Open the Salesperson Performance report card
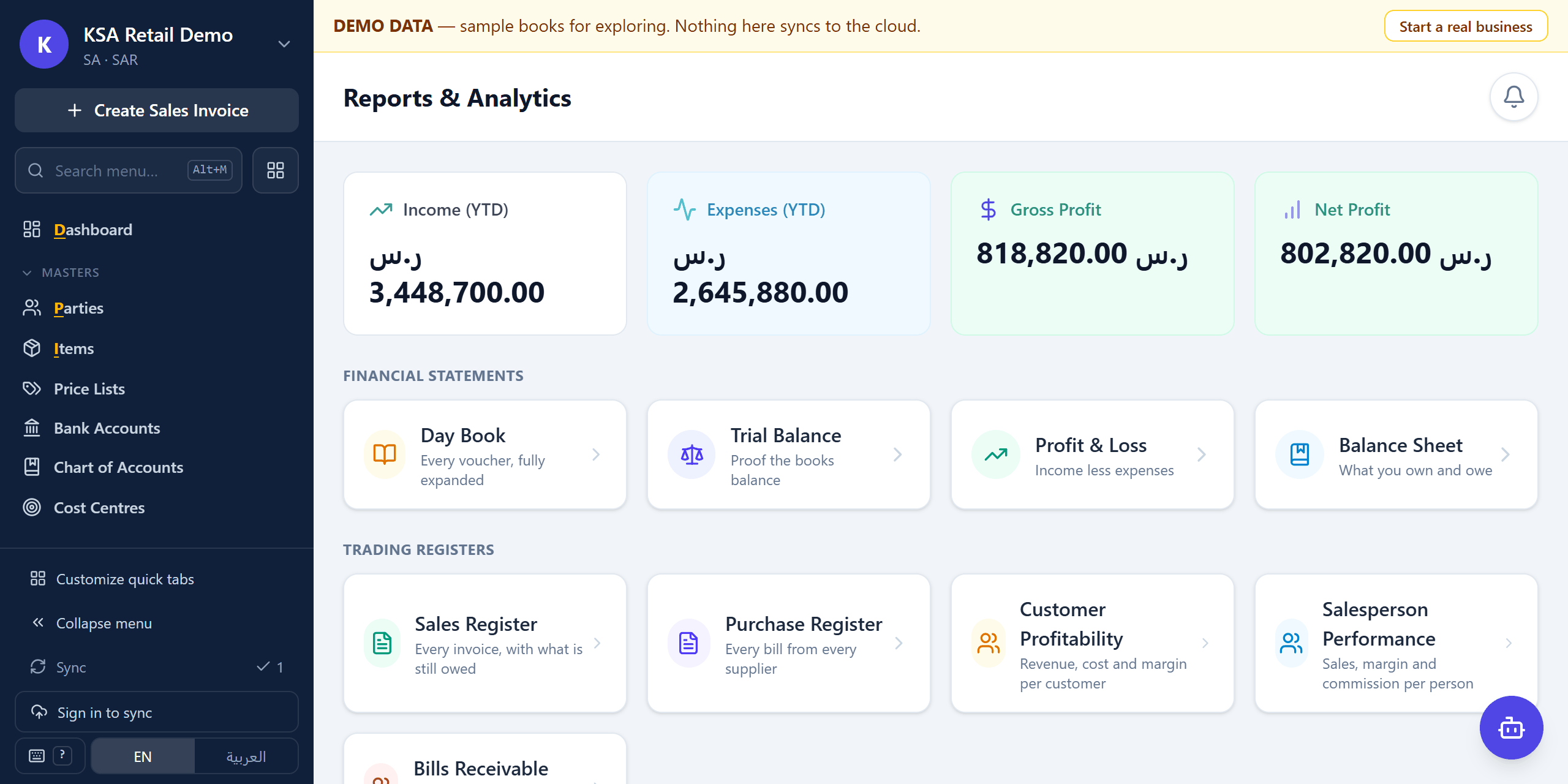1568x784 pixels. (x=1396, y=643)
